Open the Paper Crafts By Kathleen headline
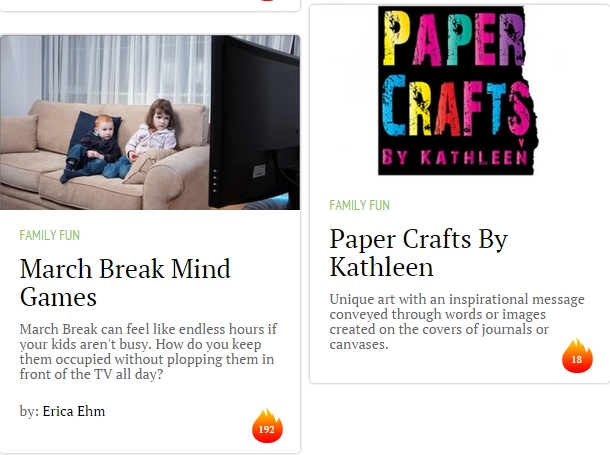610x455 pixels. coord(419,252)
